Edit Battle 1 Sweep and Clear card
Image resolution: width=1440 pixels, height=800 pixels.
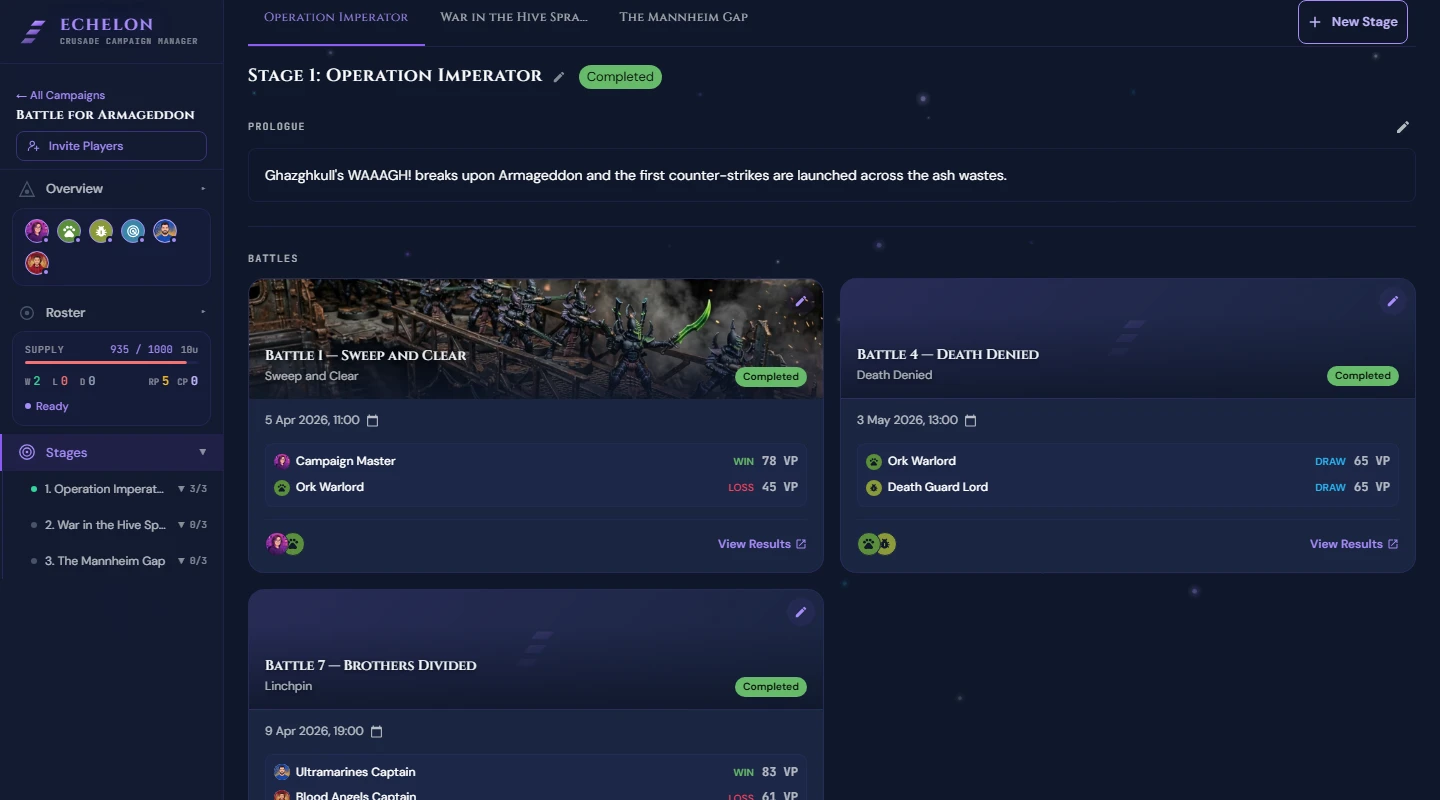click(800, 301)
